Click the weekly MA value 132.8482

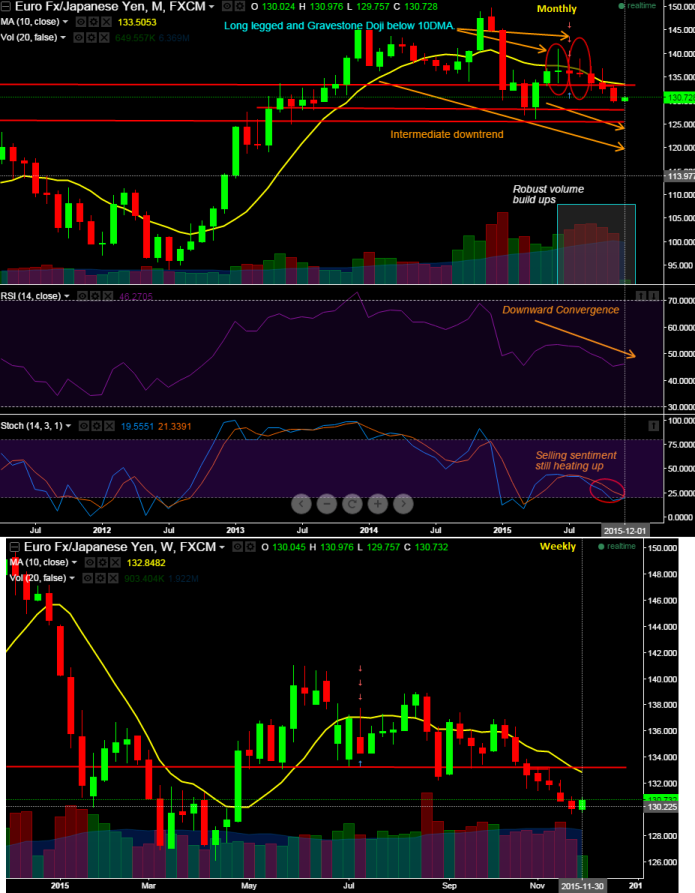(x=146, y=563)
